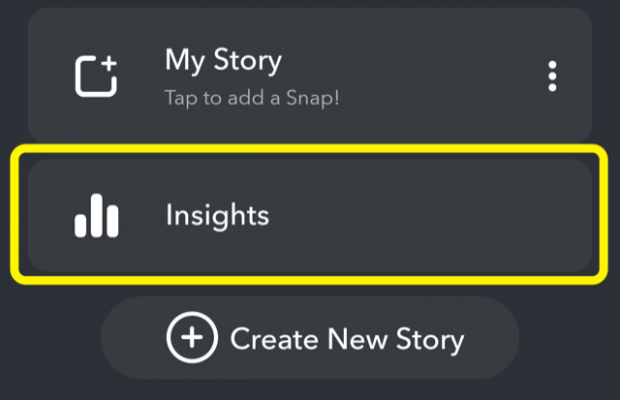The image size is (620, 400).
Task: Tap the word "Insights" inside the yellow highlight
Action: (217, 215)
